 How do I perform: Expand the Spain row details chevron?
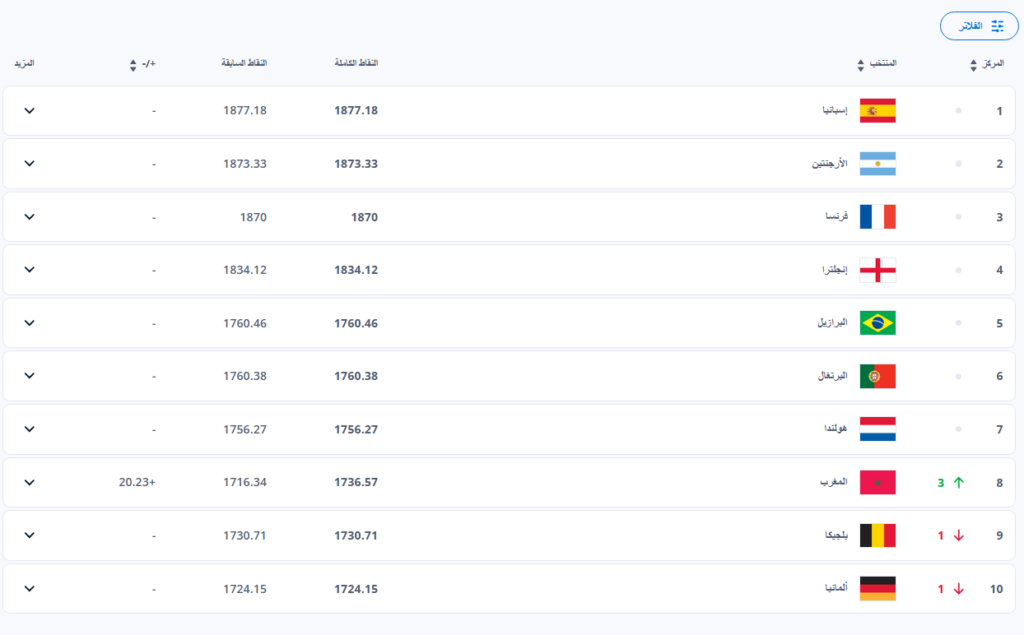(x=29, y=110)
